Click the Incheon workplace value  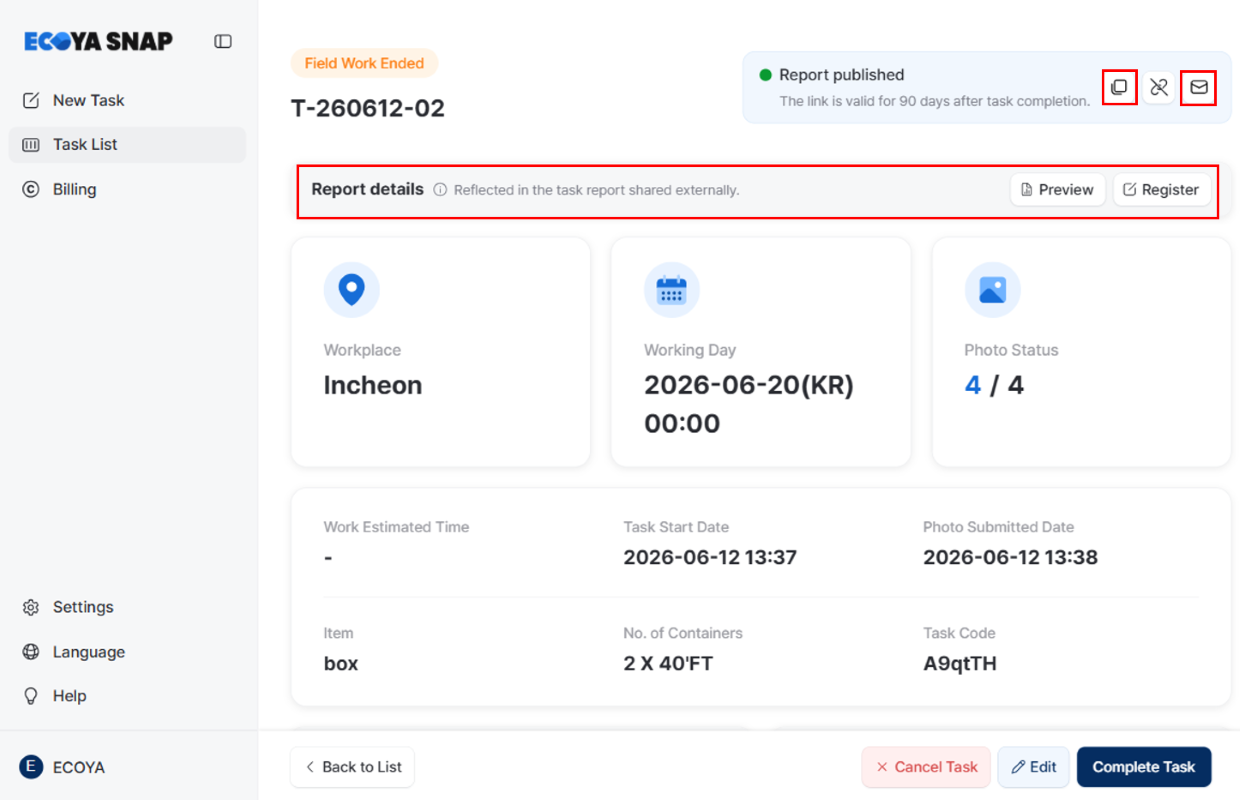(373, 385)
